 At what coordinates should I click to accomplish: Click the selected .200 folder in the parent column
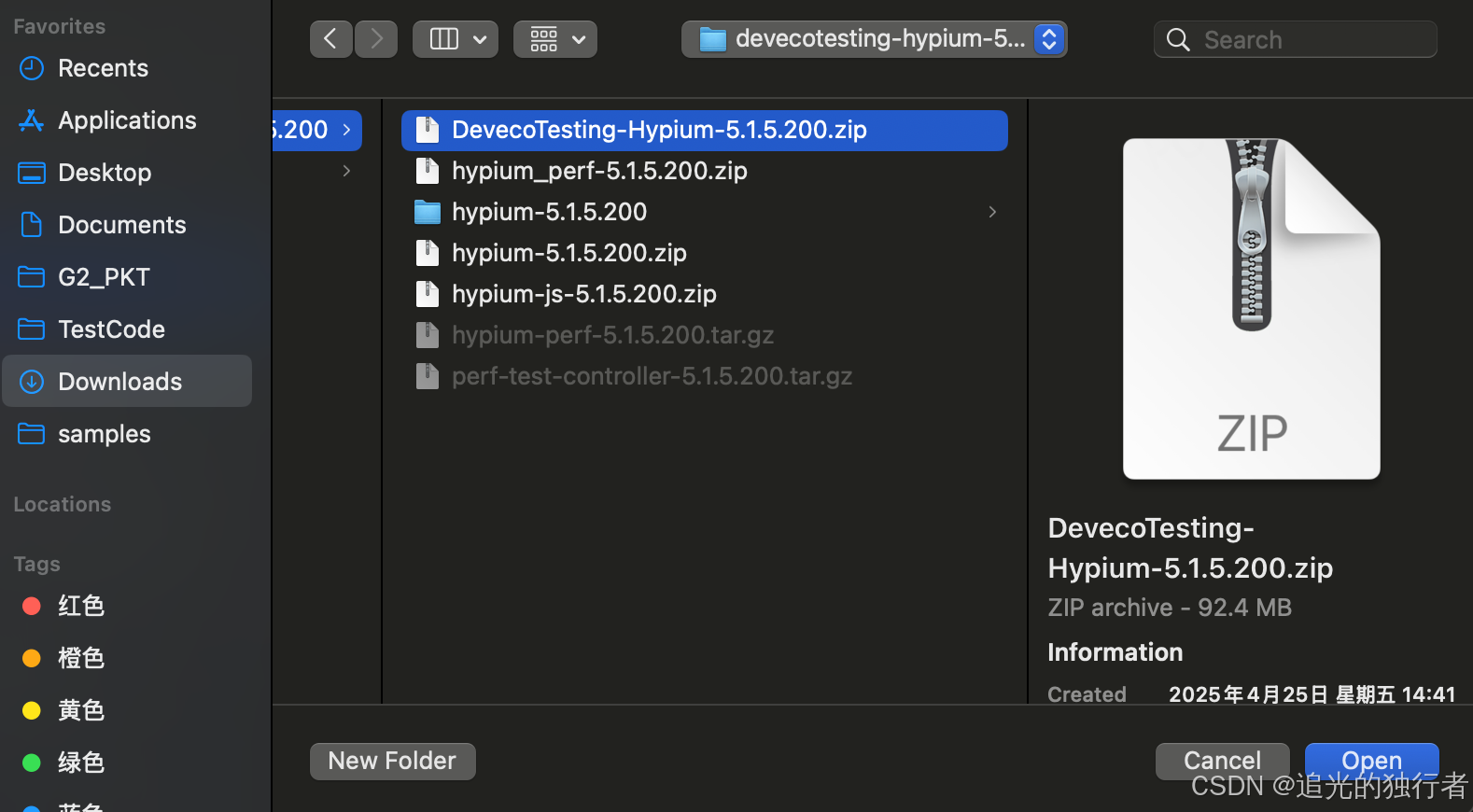click(317, 130)
